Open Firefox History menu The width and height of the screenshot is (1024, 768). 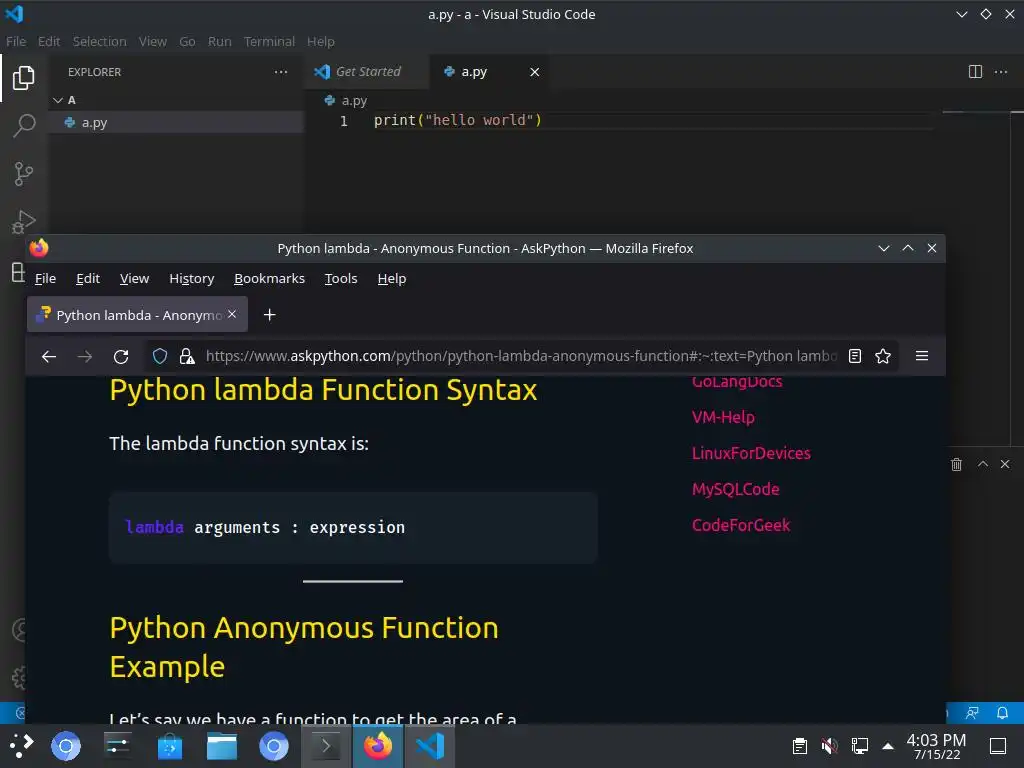pyautogui.click(x=191, y=279)
